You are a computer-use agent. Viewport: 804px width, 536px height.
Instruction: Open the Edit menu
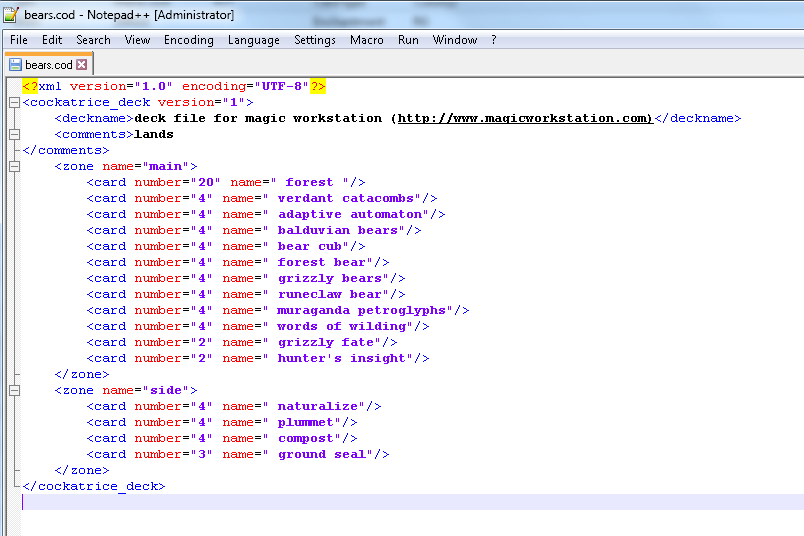point(52,40)
